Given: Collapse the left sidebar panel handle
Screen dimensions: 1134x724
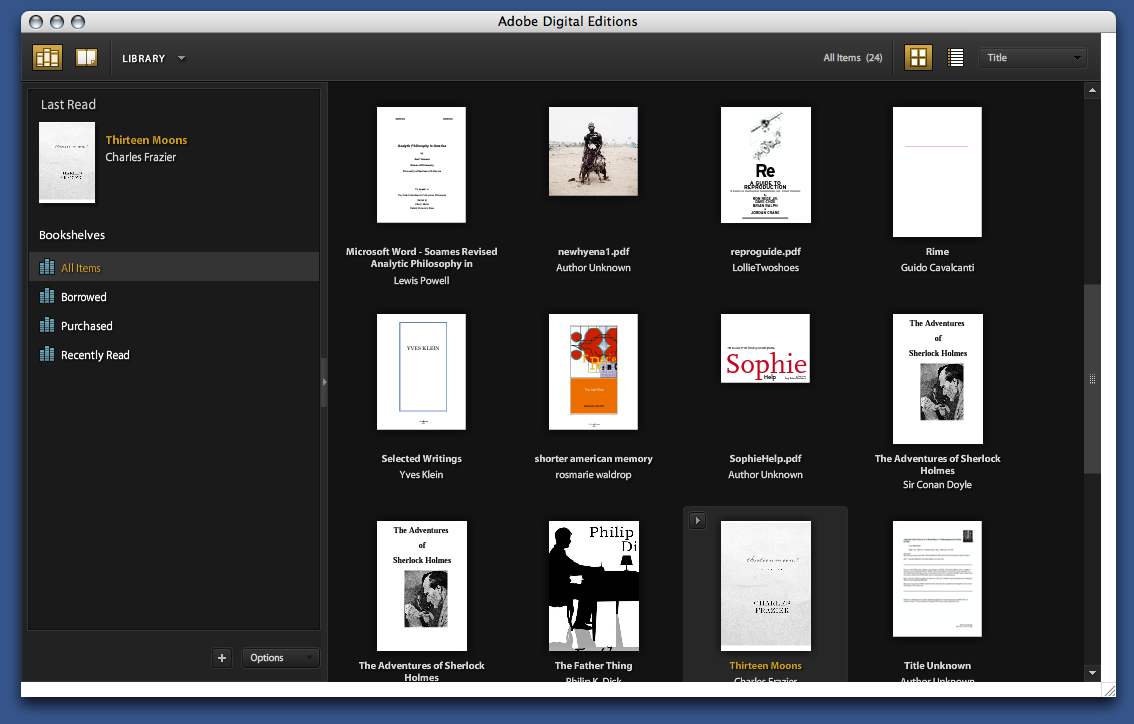Looking at the screenshot, I should [324, 381].
